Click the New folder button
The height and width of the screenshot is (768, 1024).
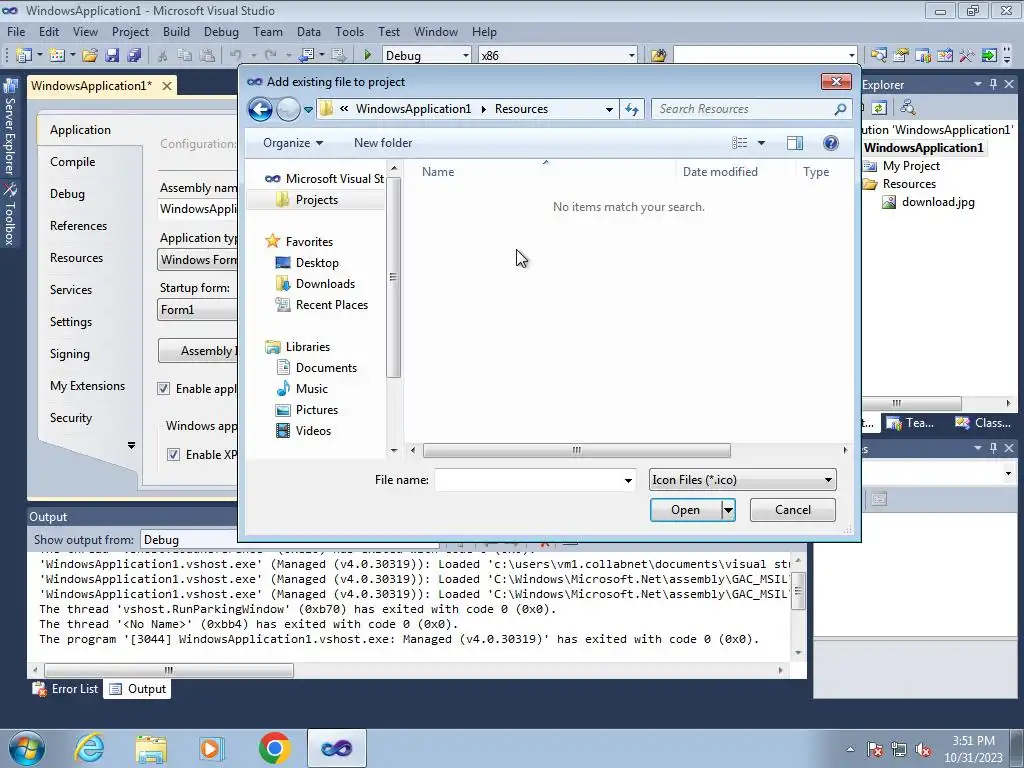click(x=383, y=143)
